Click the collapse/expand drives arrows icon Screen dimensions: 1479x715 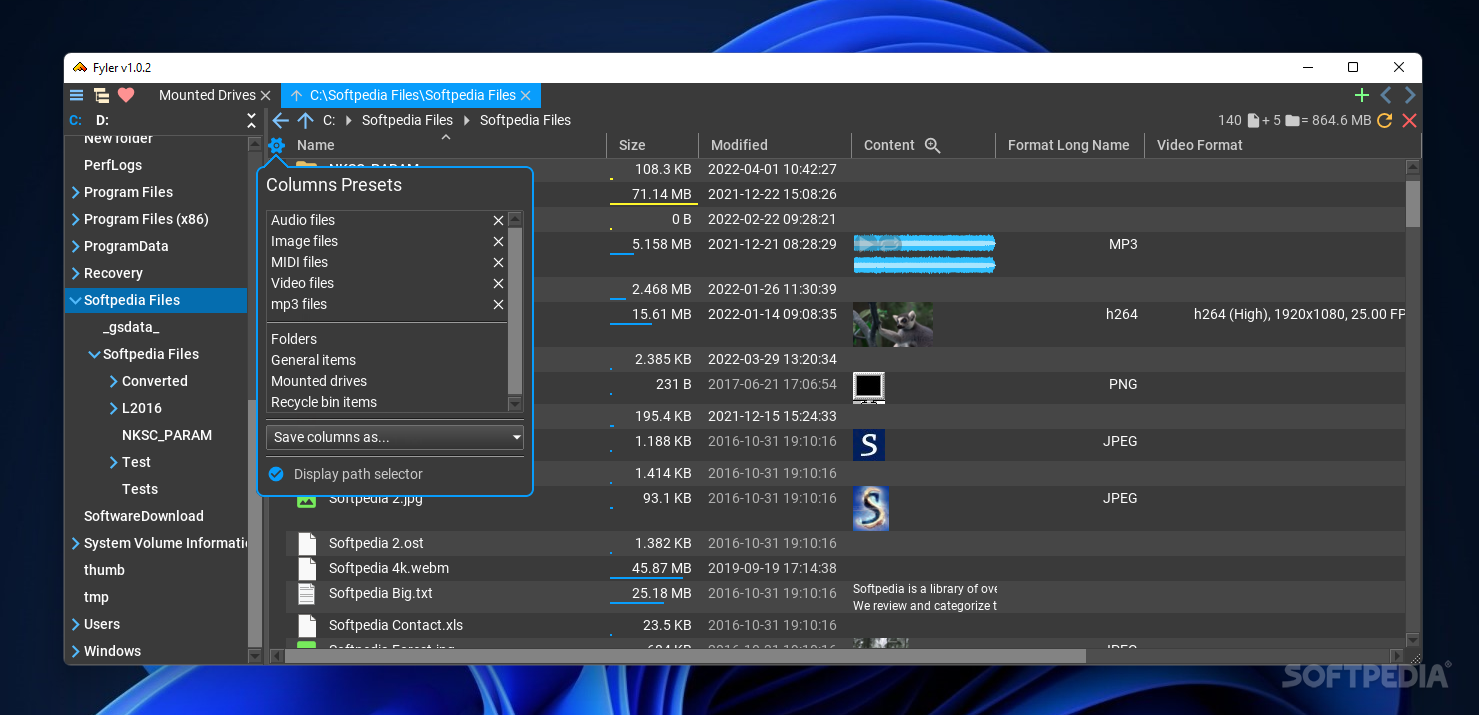[252, 120]
